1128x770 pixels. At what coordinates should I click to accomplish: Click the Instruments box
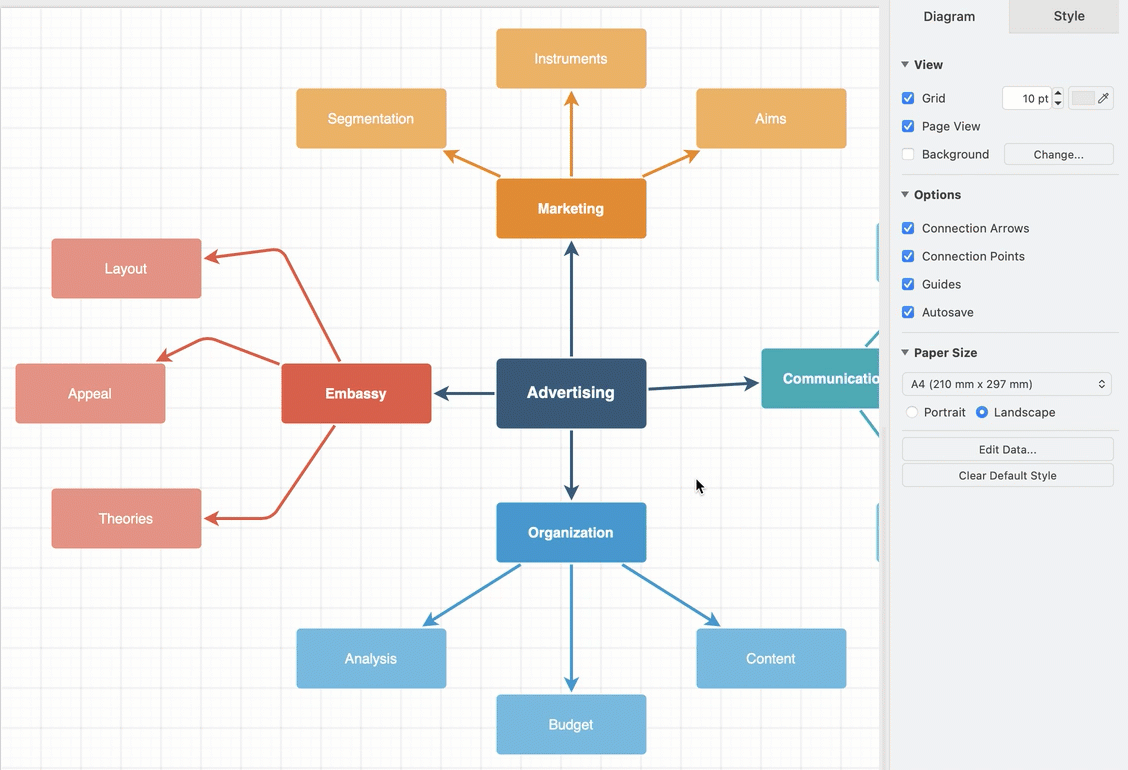click(571, 58)
